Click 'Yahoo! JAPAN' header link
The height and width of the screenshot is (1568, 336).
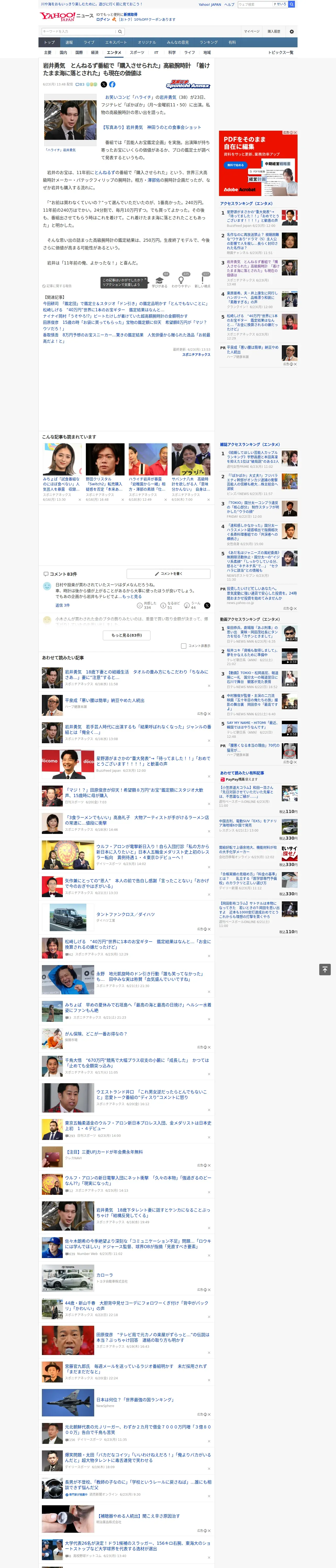point(210,4)
